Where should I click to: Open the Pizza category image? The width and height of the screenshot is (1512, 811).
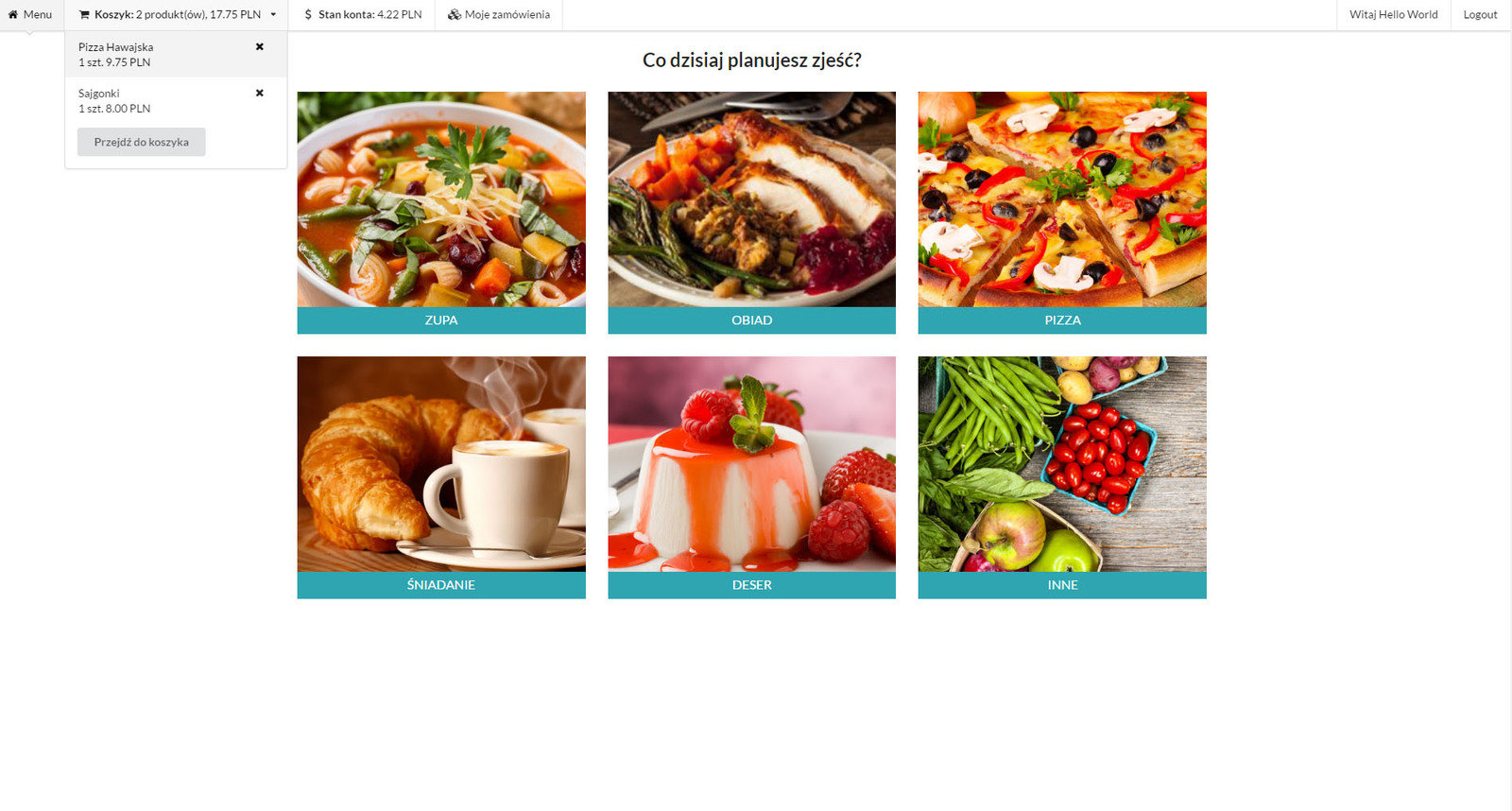coord(1062,199)
